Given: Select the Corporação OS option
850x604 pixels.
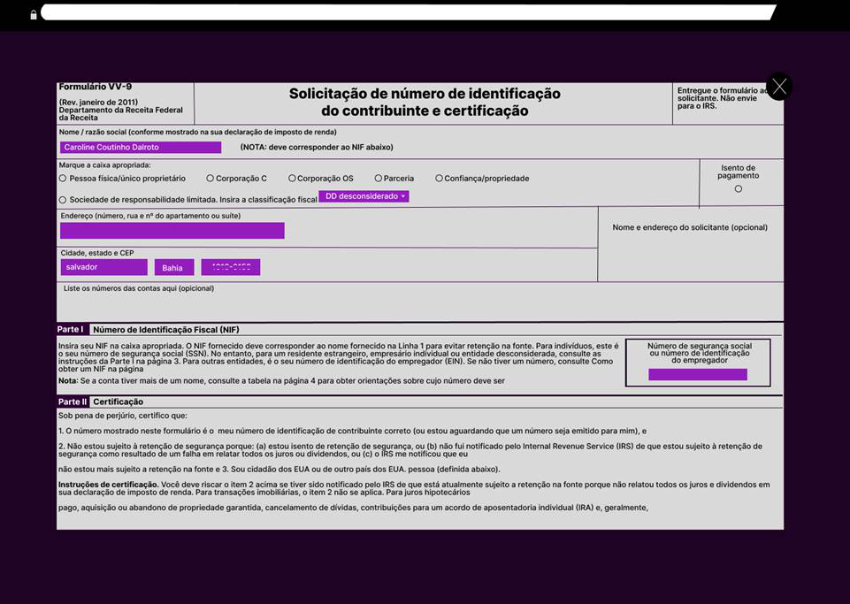Looking at the screenshot, I should (290, 178).
